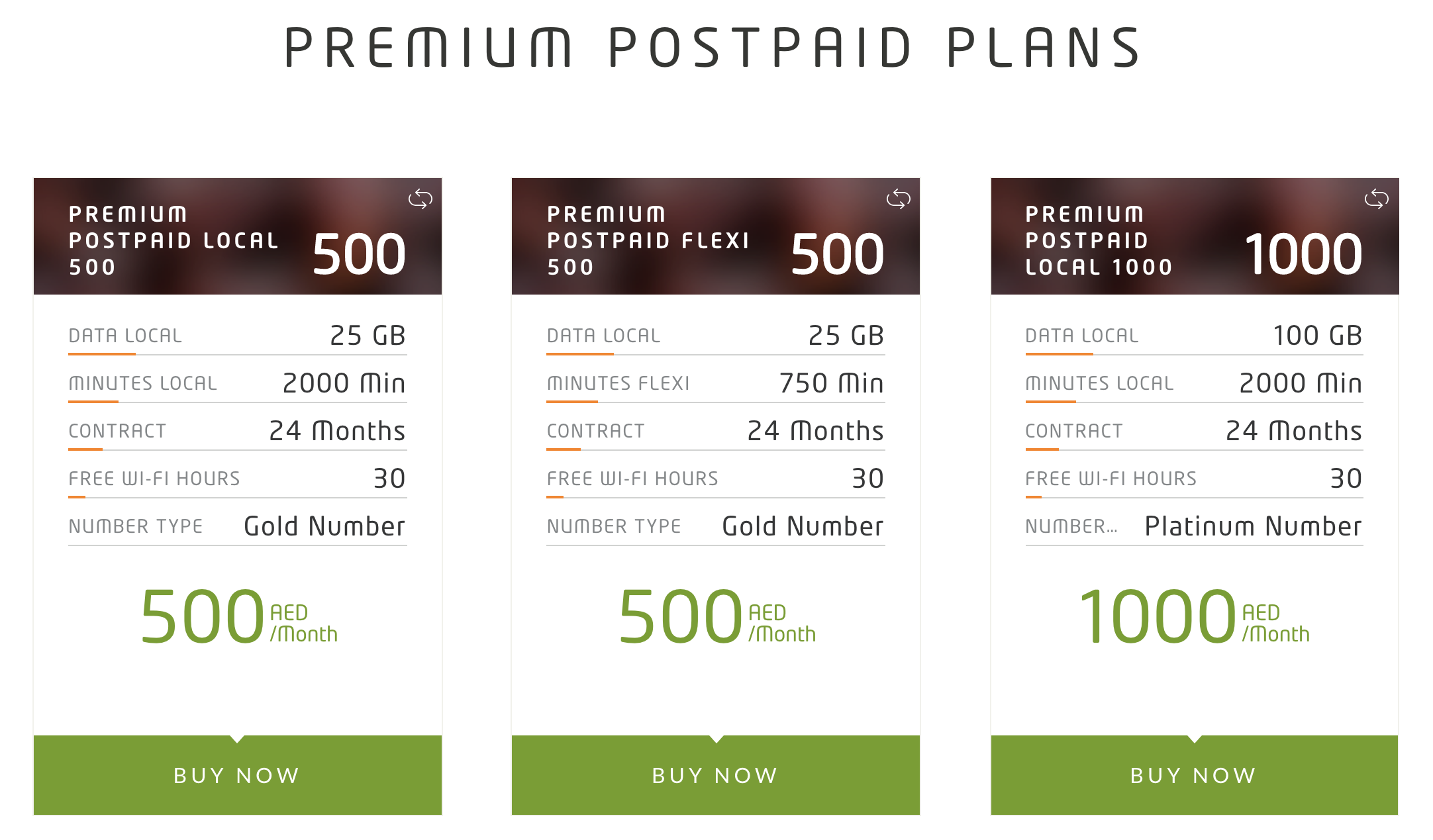Select the 1000 AED/Month price text
Screen dimensions: 1433x840
[x=1194, y=618]
